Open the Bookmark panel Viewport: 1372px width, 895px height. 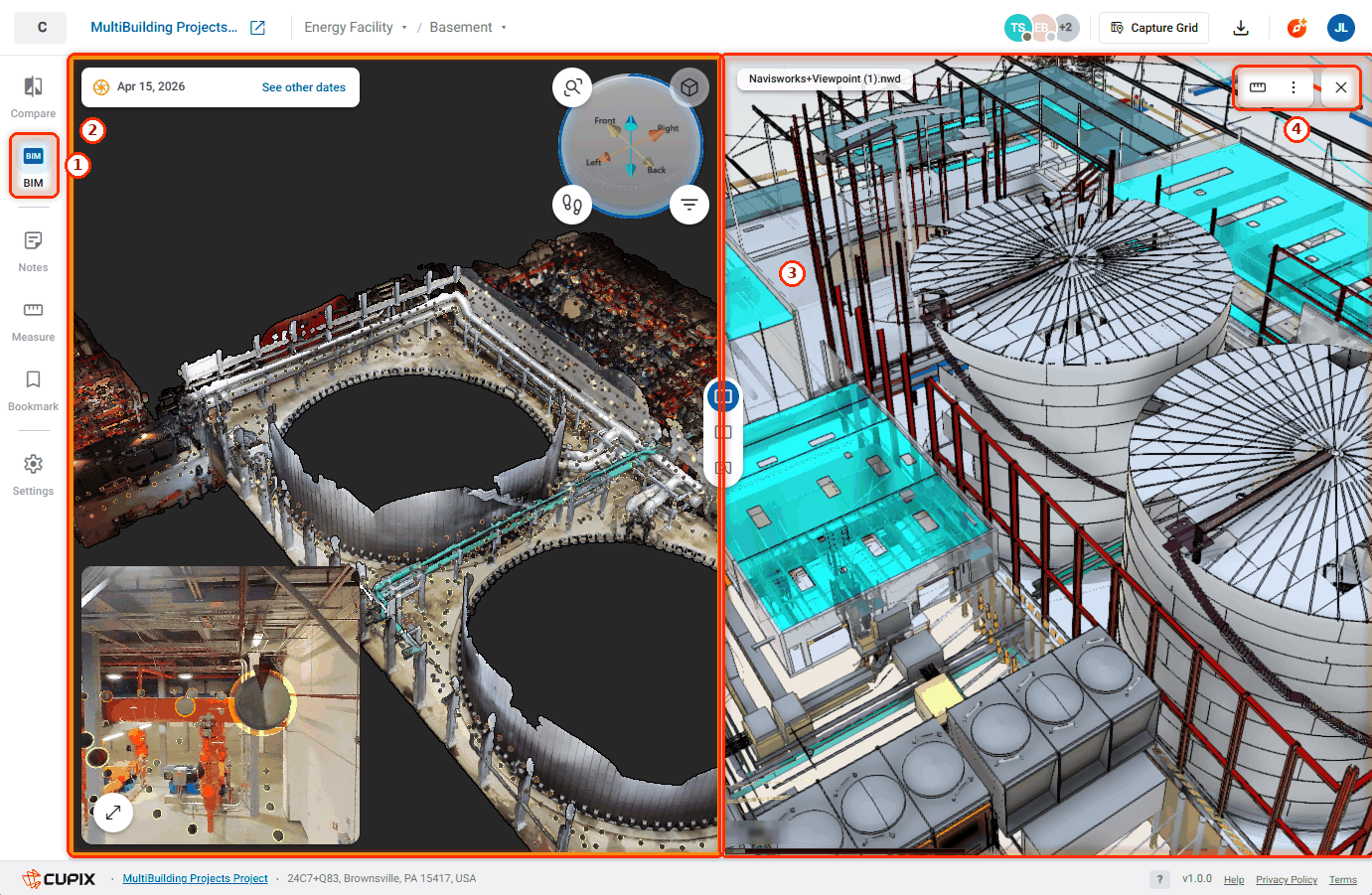33,390
